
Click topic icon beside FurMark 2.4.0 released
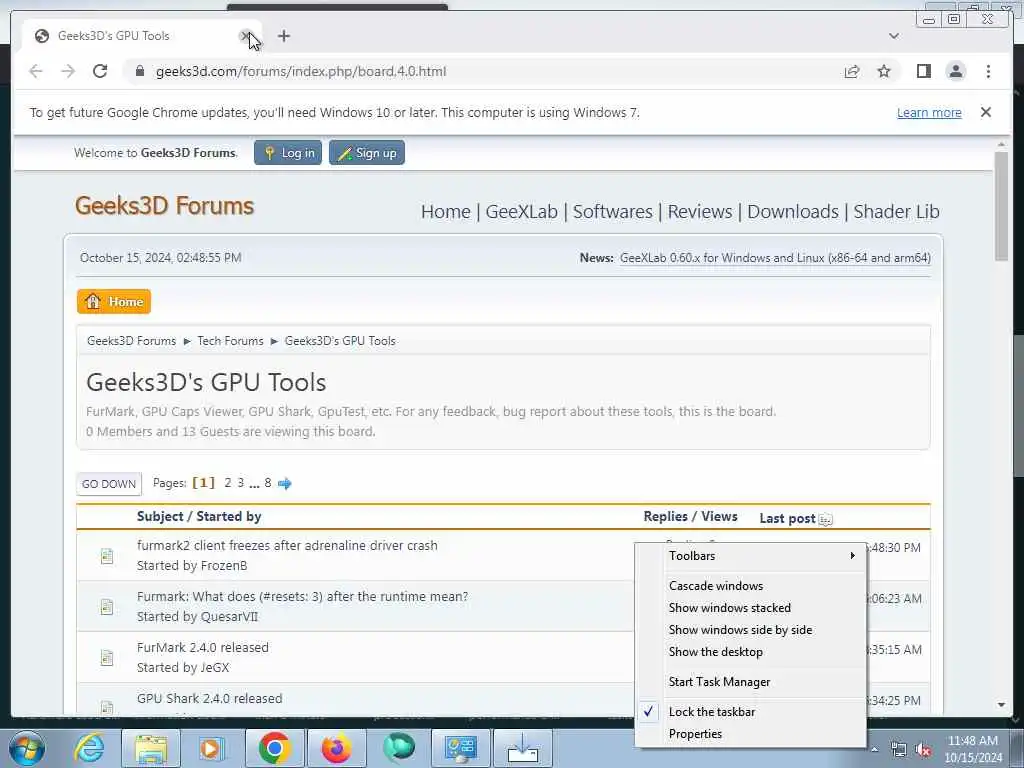point(107,658)
